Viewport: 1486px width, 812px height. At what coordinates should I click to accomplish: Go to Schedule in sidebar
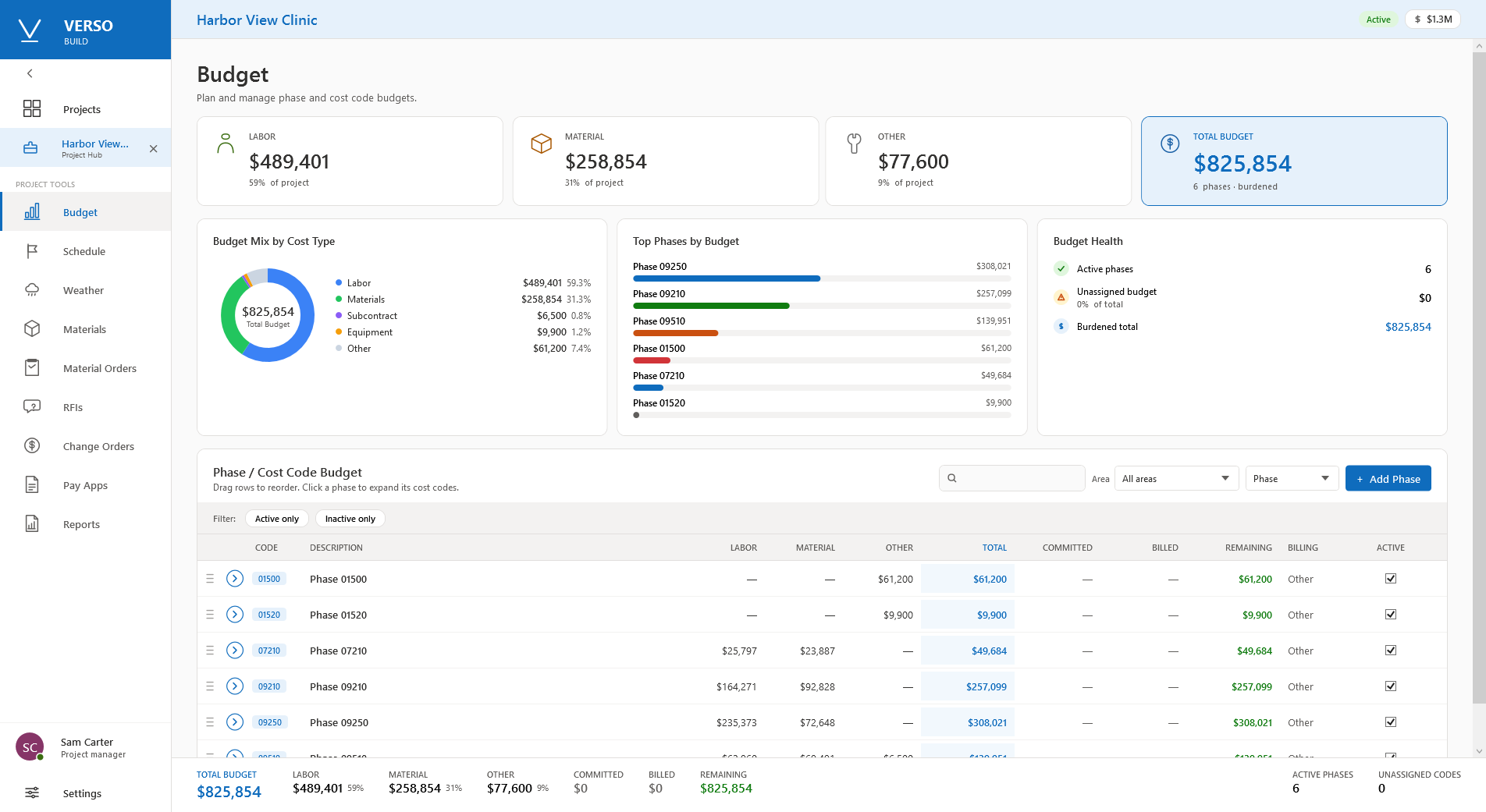(x=84, y=251)
